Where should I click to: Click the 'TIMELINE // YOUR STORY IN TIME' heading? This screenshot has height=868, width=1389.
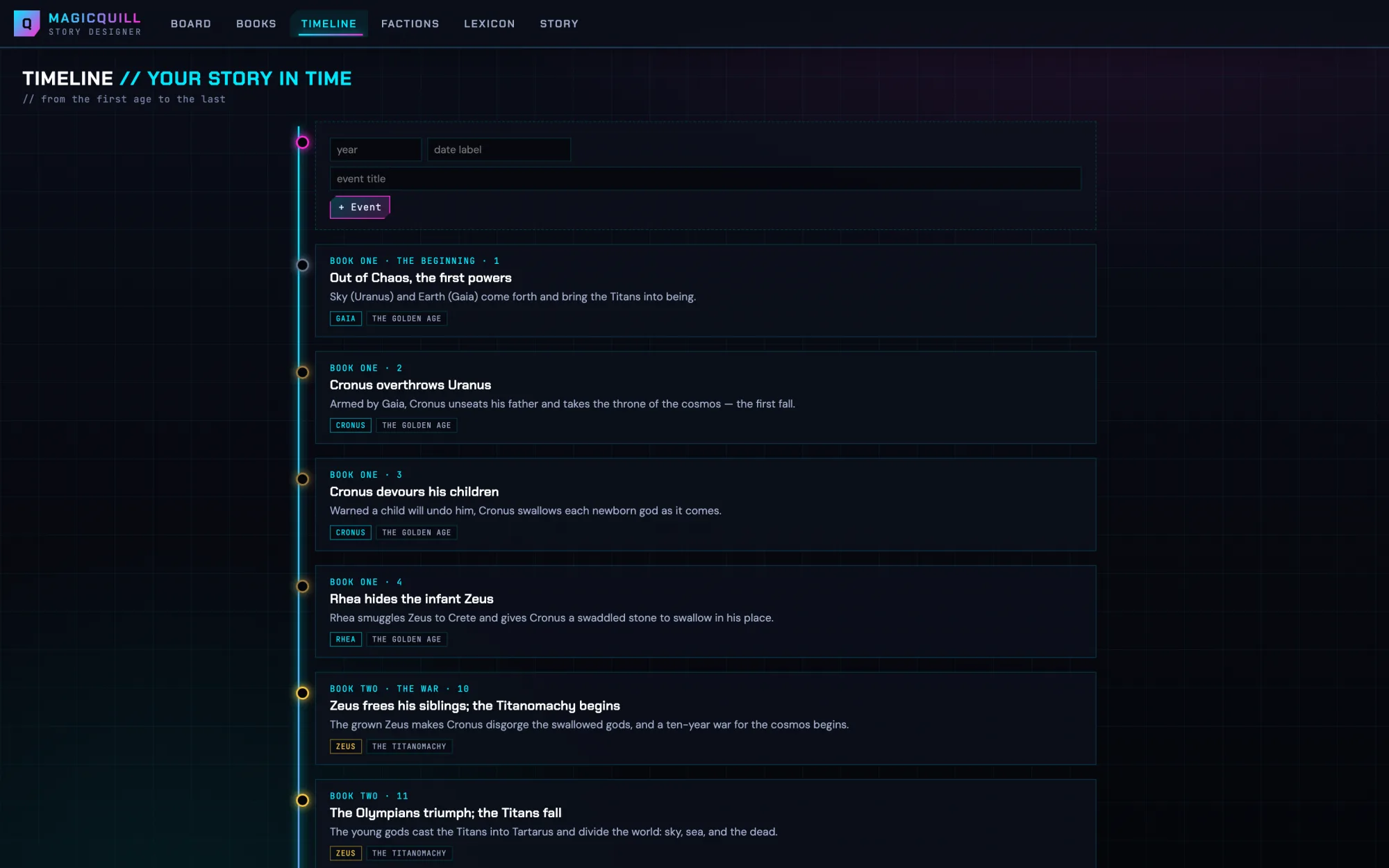[x=187, y=78]
